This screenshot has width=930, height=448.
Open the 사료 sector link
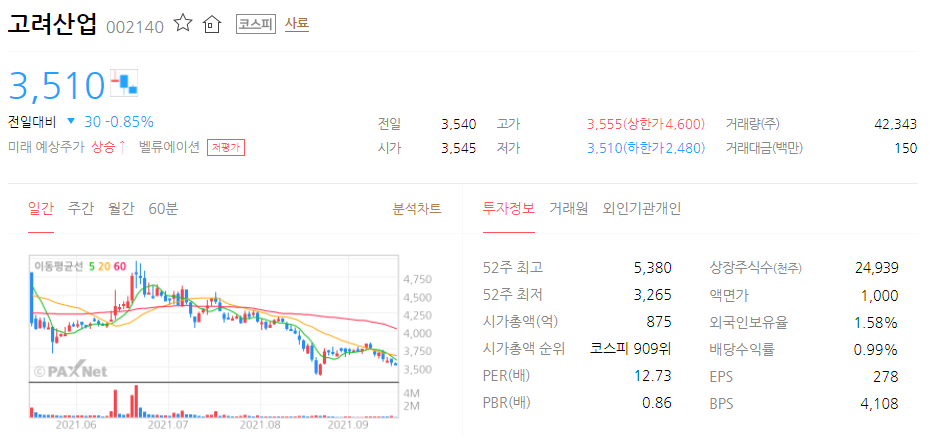[297, 24]
